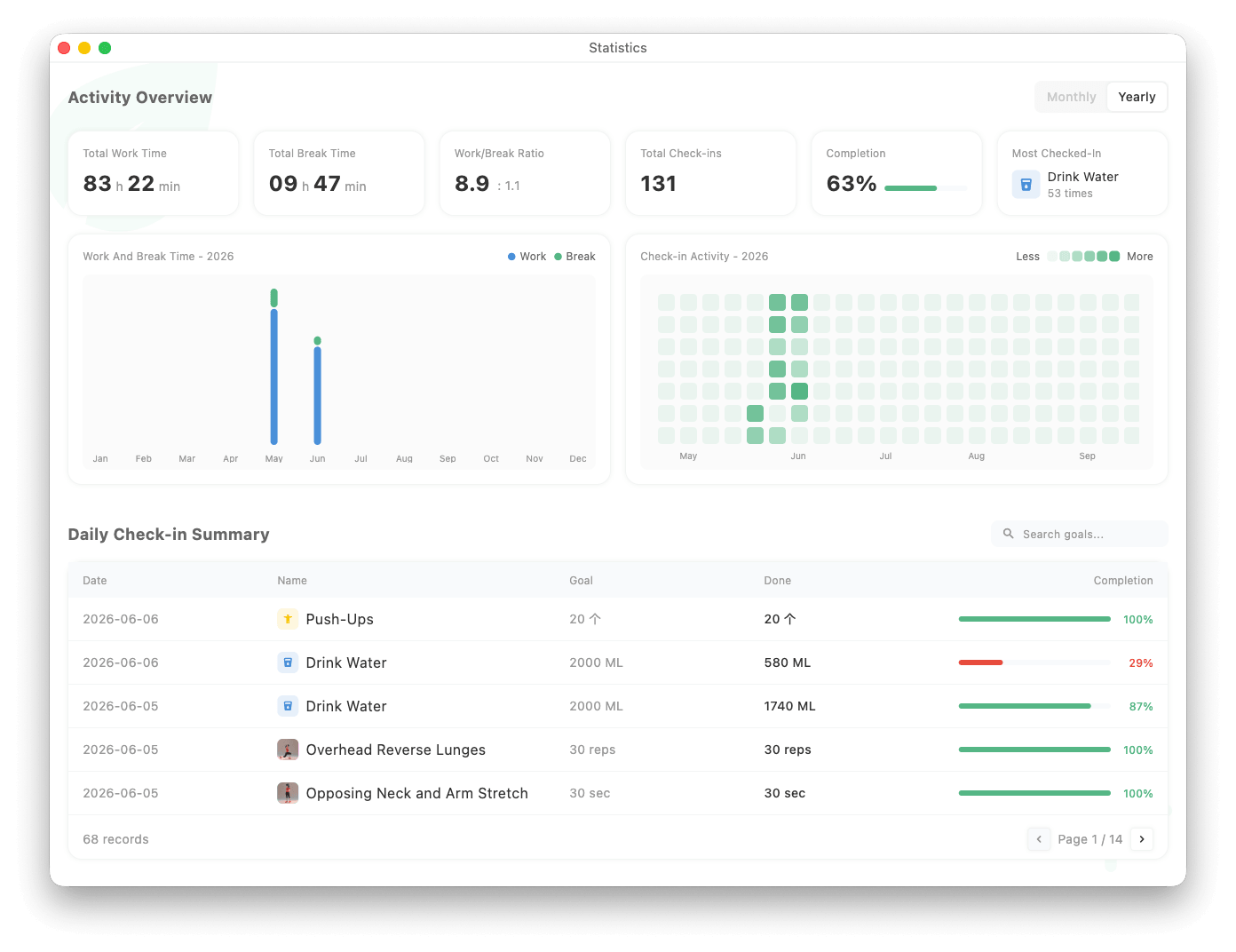Go to the previous page of records
Image resolution: width=1236 pixels, height=952 pixels.
1039,839
